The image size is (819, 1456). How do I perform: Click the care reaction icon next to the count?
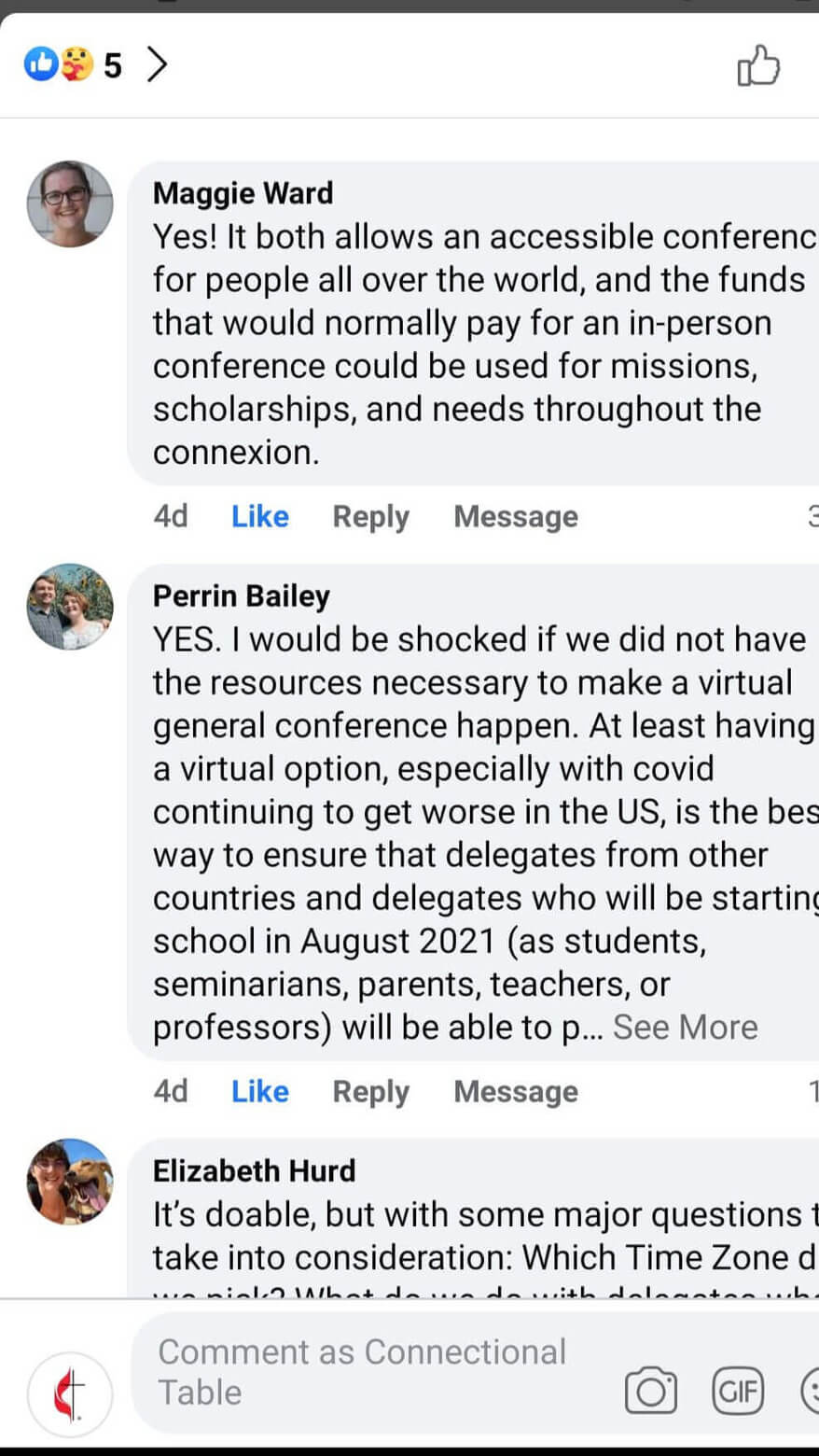(76, 63)
